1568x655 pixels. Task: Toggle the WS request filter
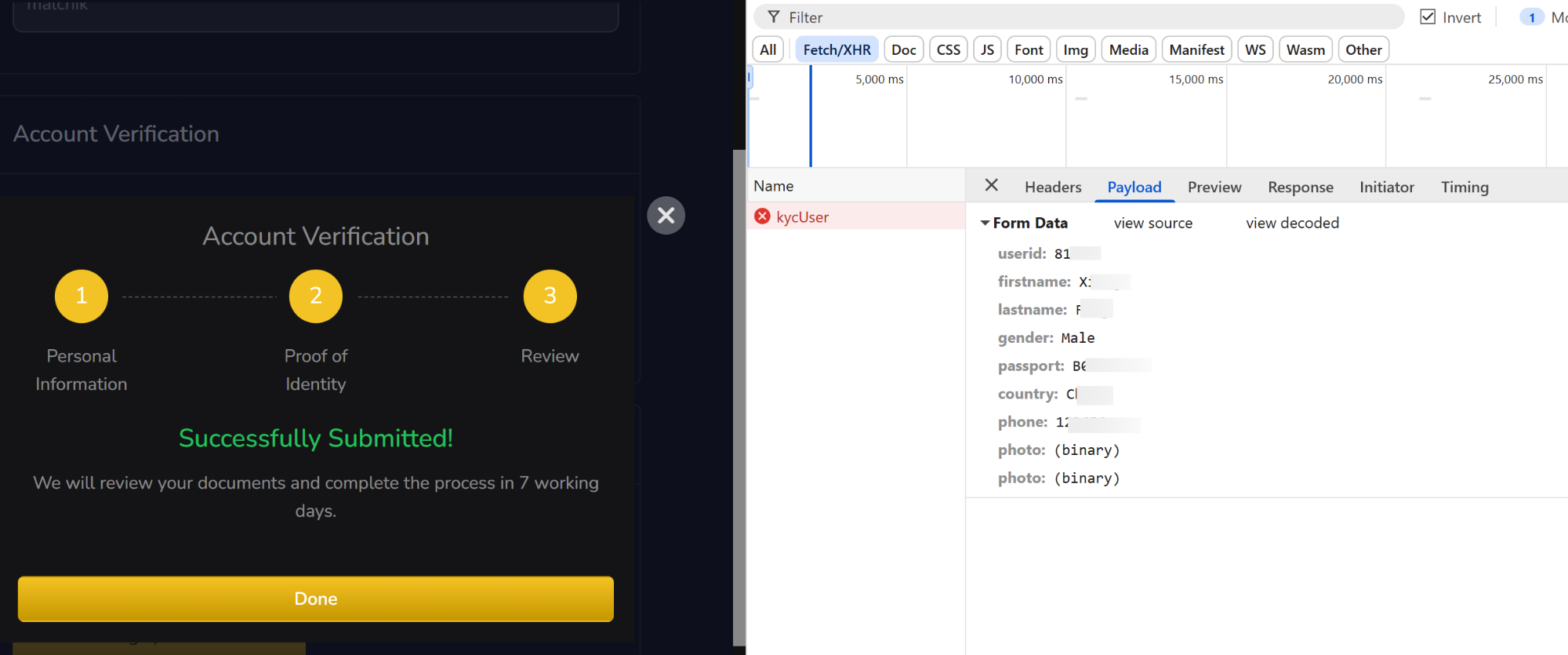pos(1254,49)
